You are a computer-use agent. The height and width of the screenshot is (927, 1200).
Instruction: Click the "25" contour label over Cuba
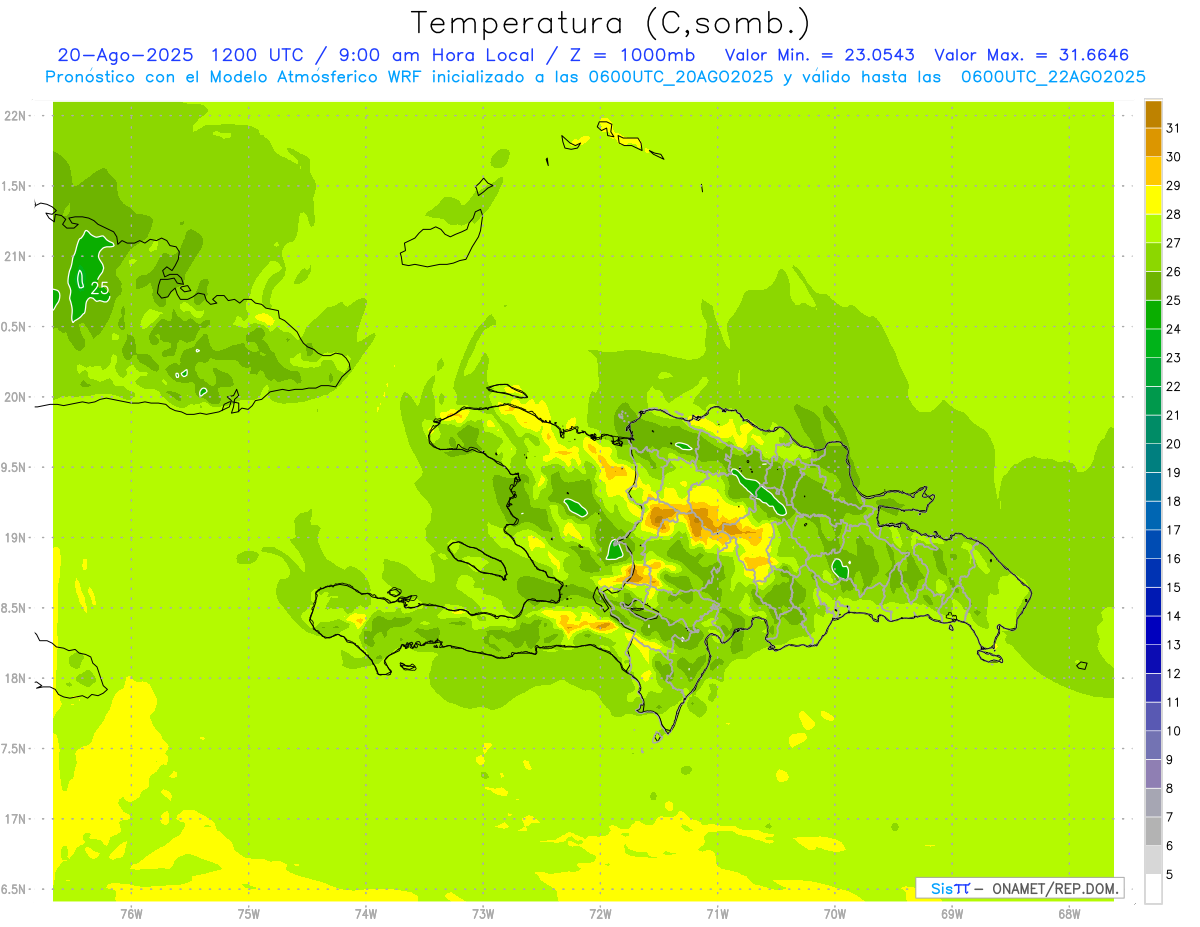point(100,288)
